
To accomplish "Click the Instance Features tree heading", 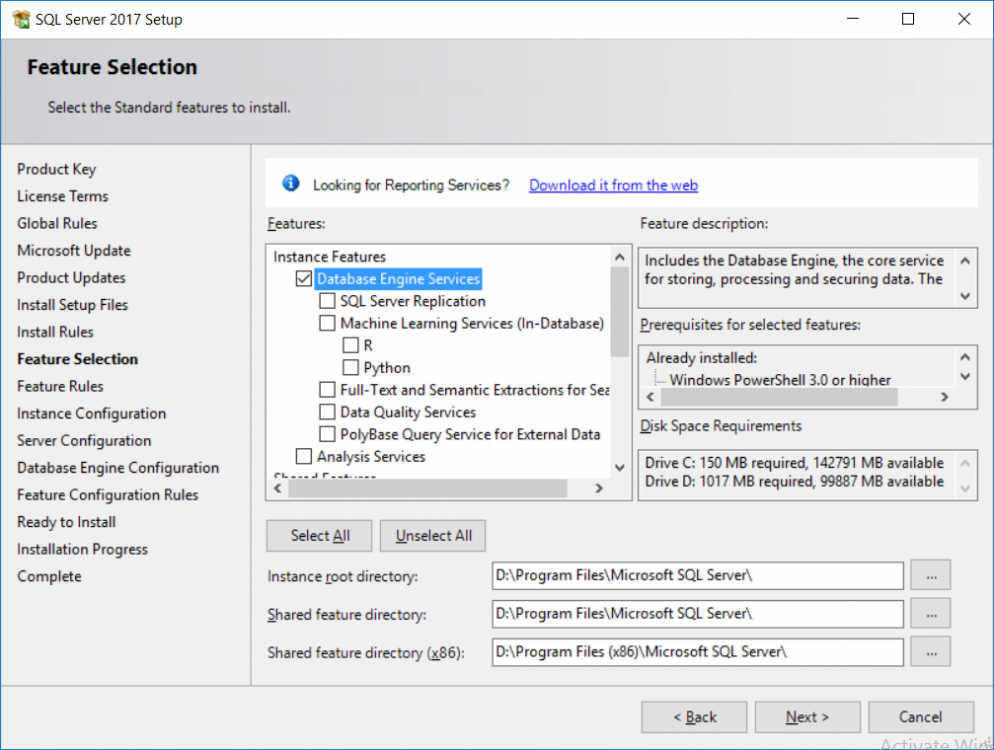I will pos(330,257).
